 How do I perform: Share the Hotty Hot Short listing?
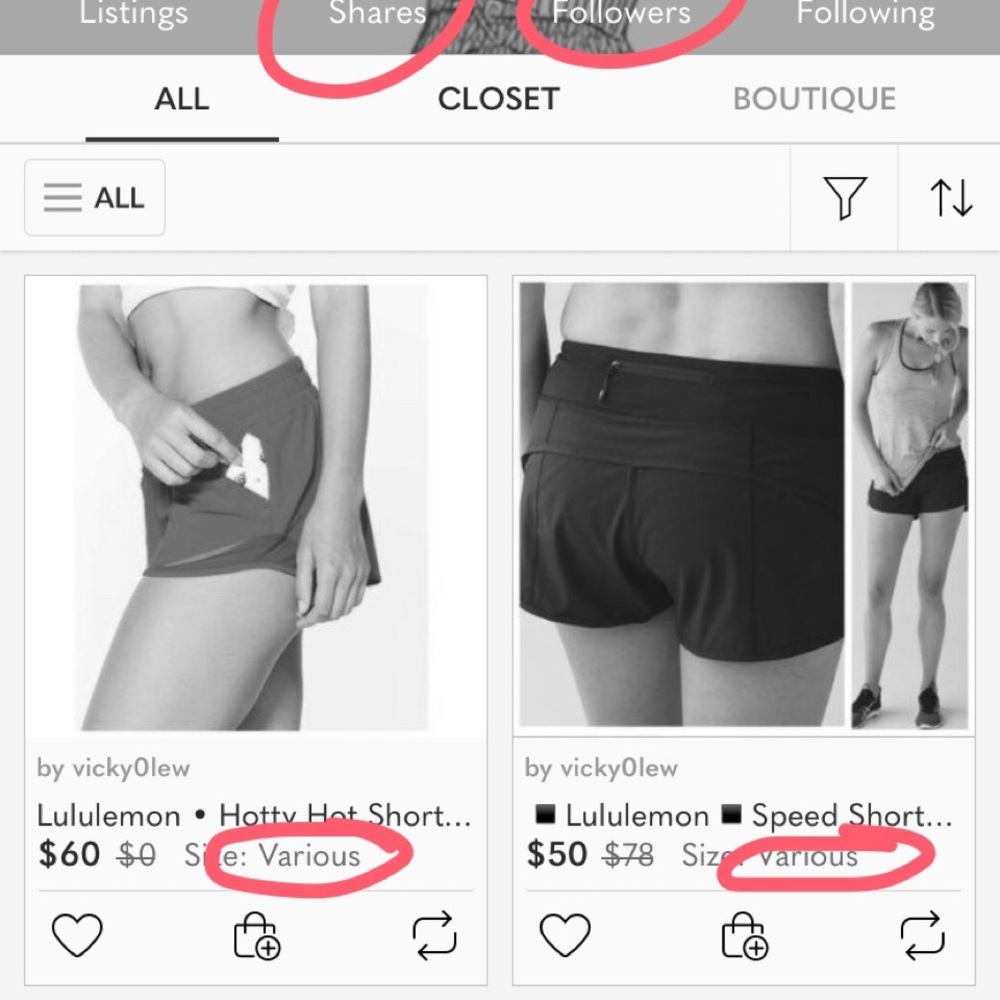(434, 936)
